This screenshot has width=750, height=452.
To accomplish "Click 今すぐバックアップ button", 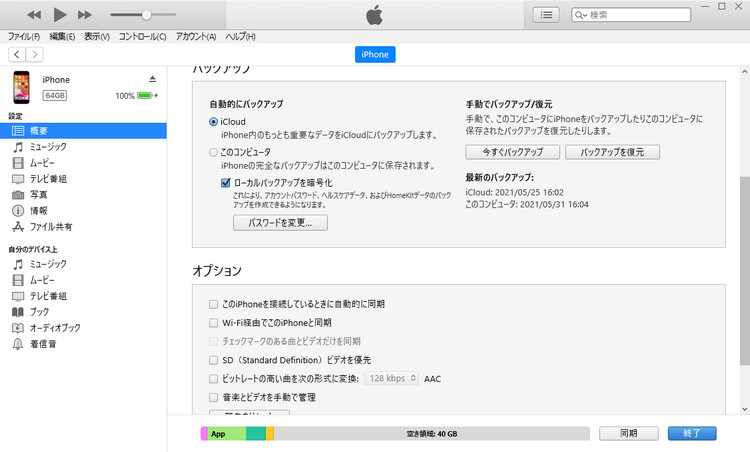I will point(512,152).
